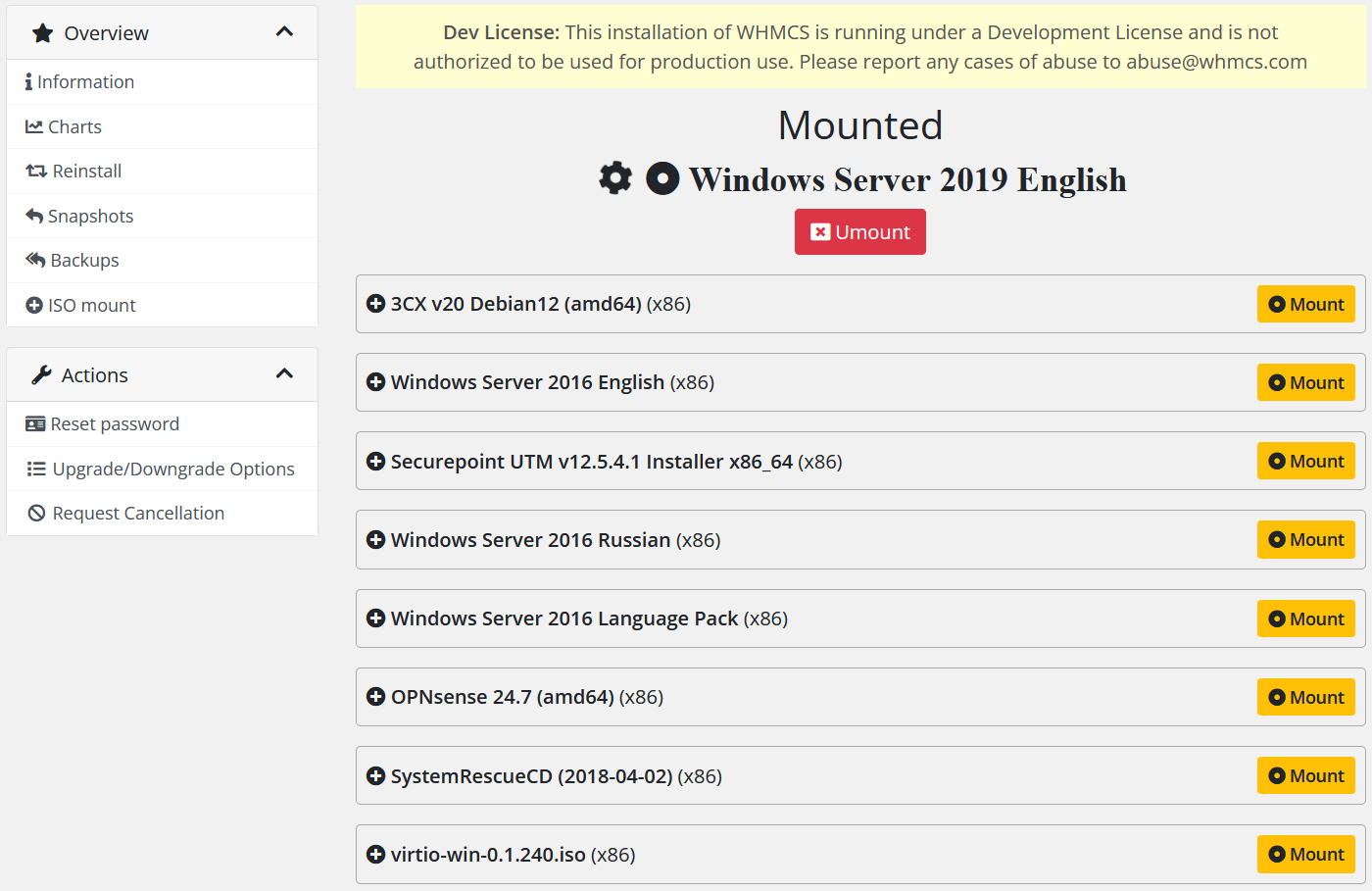Click the list icon by Upgrade/Downgrade Options
Image resolution: width=1372 pixels, height=891 pixels.
click(36, 470)
